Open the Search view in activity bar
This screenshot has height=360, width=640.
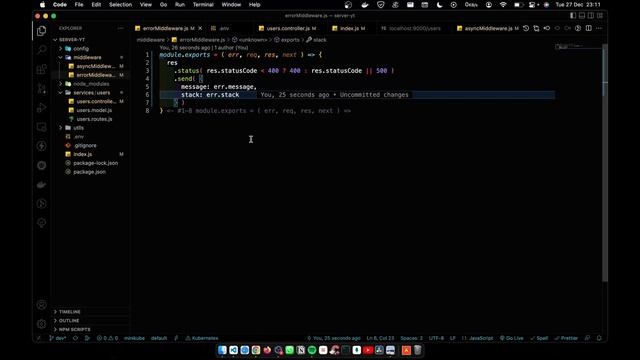[41, 50]
